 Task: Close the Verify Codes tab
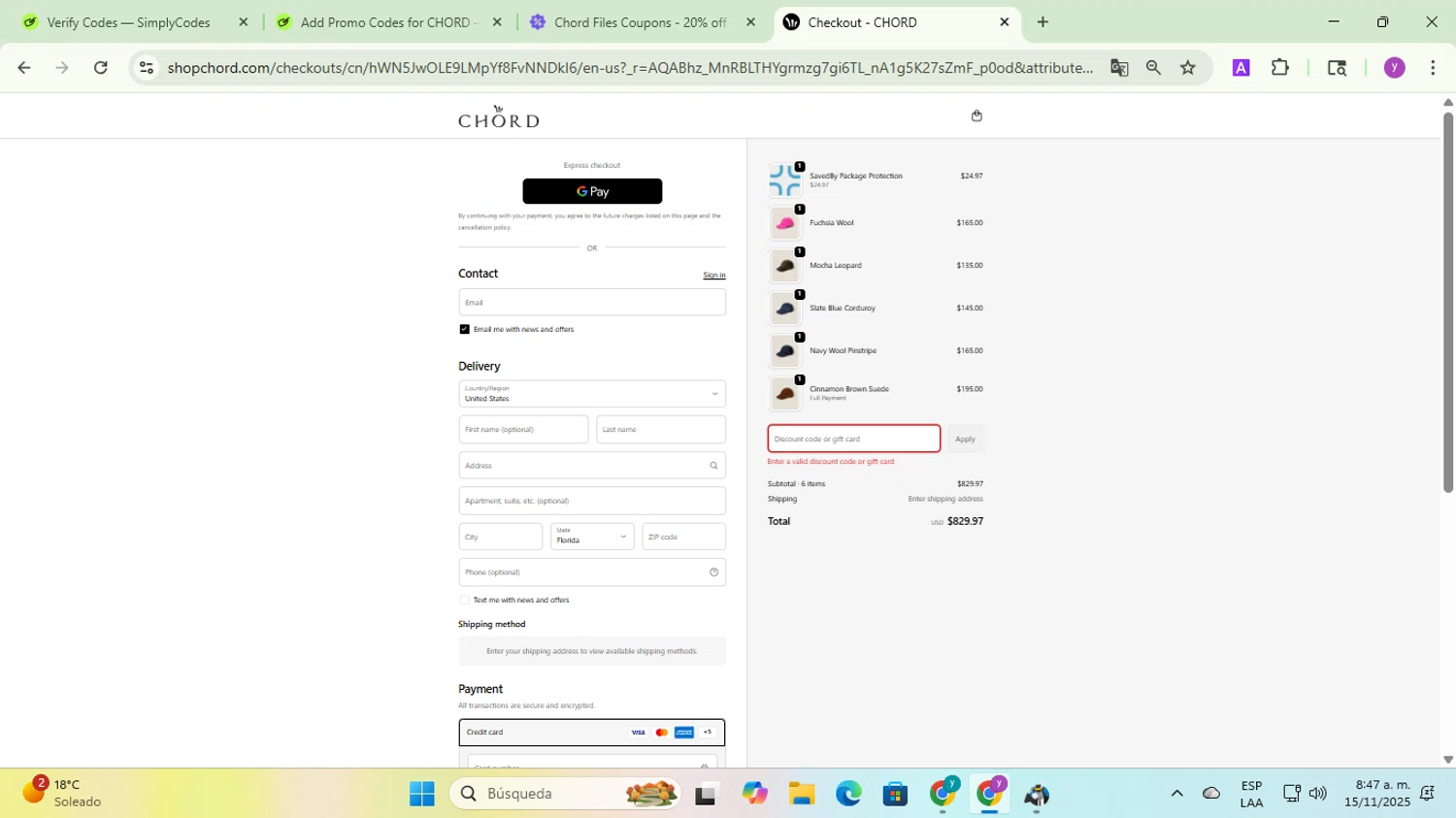pyautogui.click(x=244, y=22)
